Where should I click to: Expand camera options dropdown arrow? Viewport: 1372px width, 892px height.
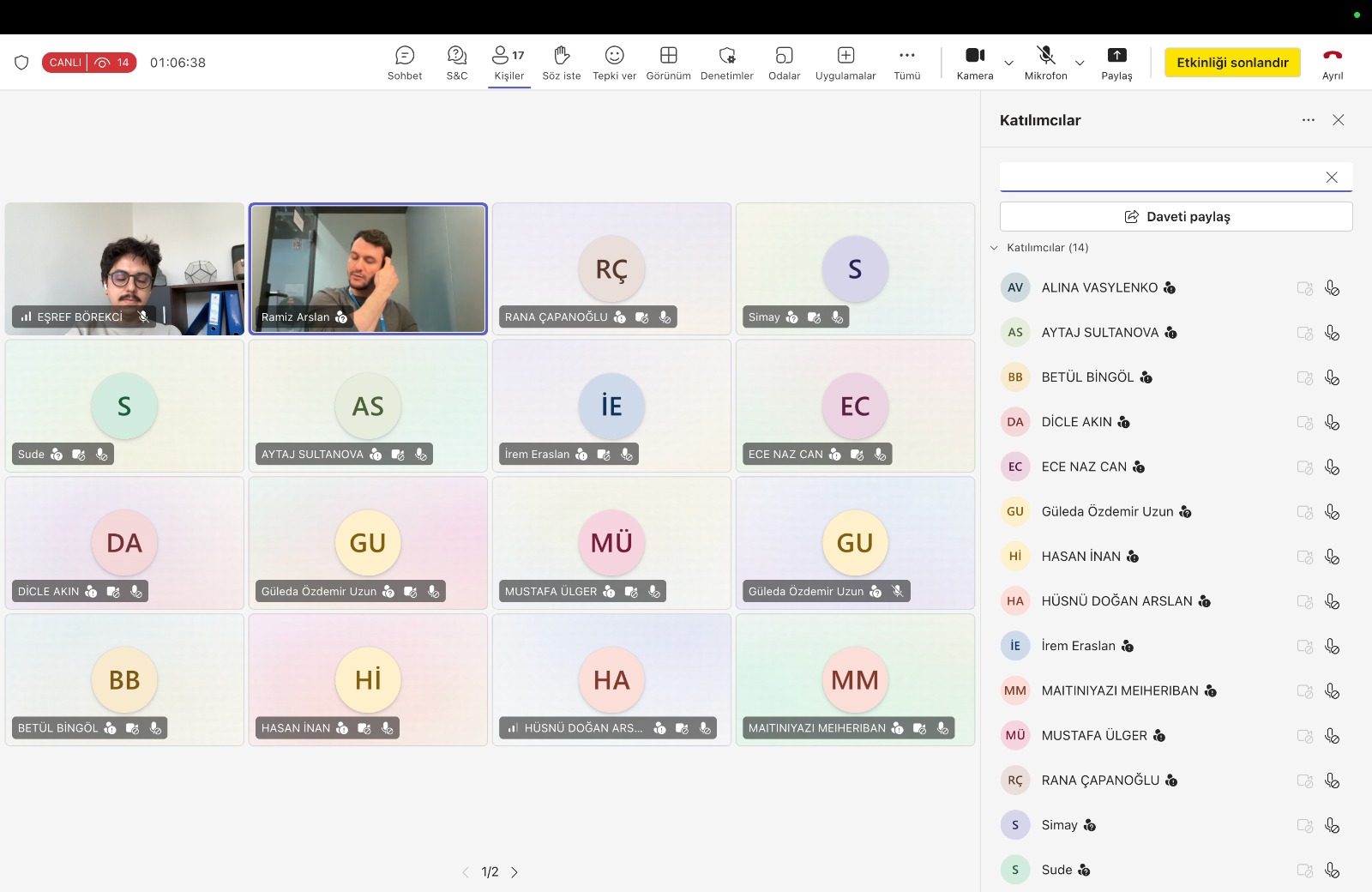coord(1009,63)
